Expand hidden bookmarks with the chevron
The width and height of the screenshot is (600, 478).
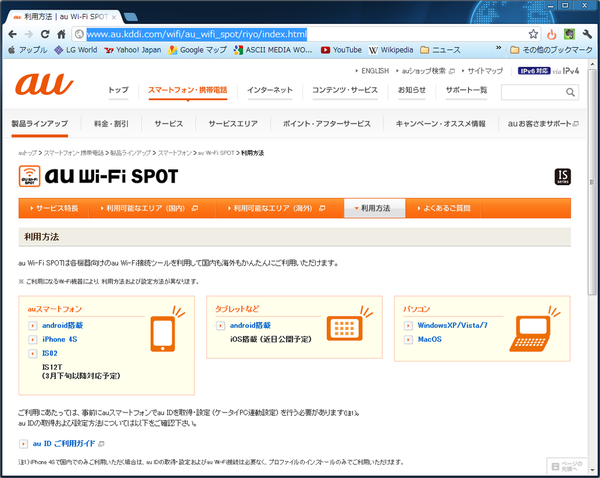coord(498,48)
